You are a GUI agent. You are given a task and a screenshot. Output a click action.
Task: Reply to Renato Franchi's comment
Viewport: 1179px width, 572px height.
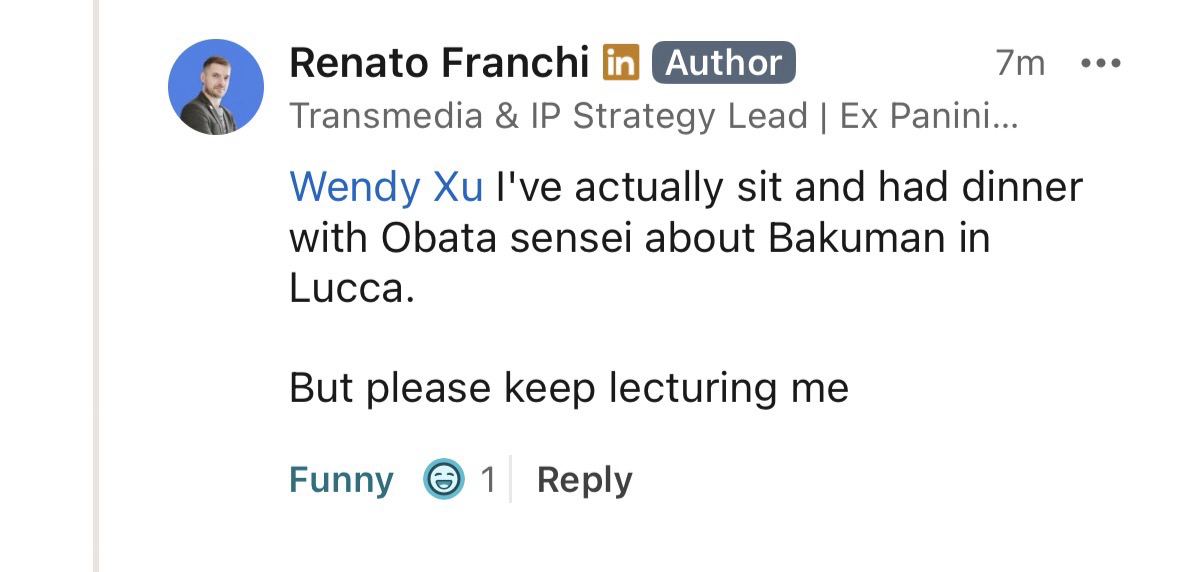coord(584,480)
